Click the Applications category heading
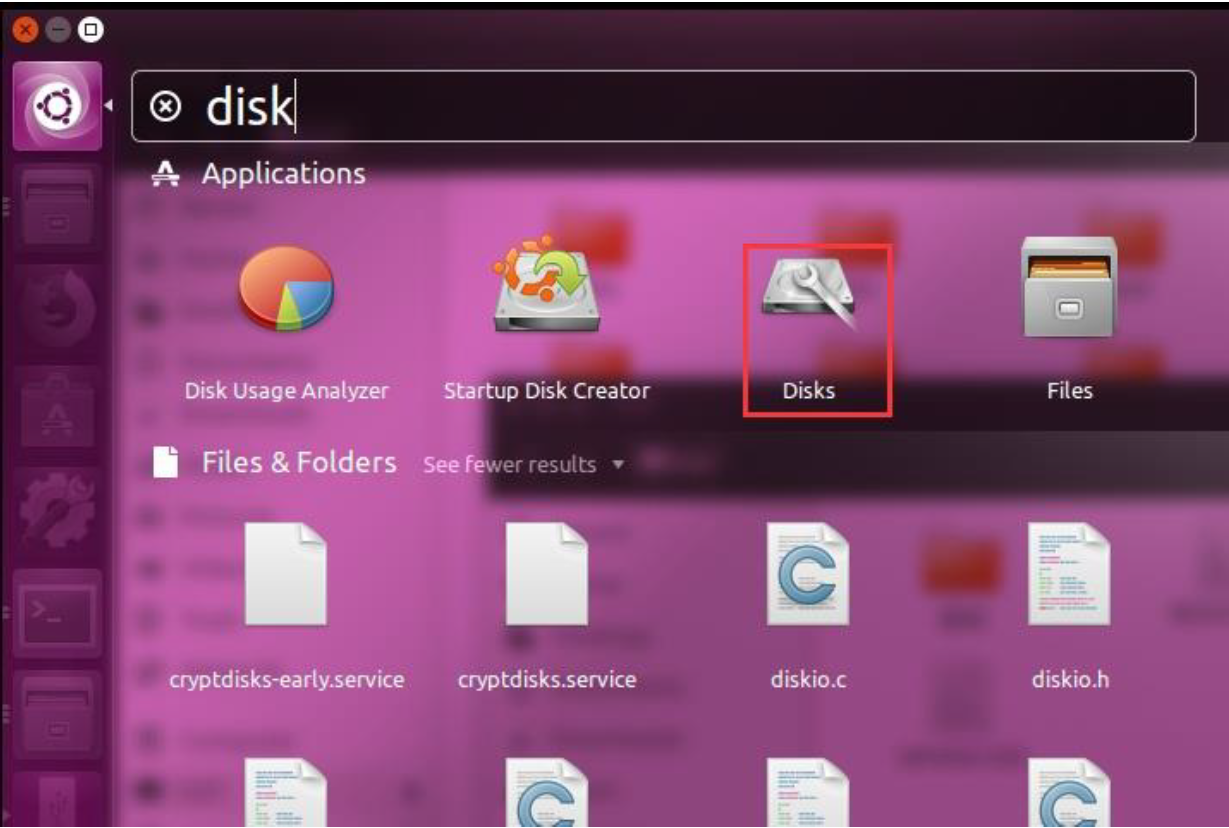 (283, 174)
